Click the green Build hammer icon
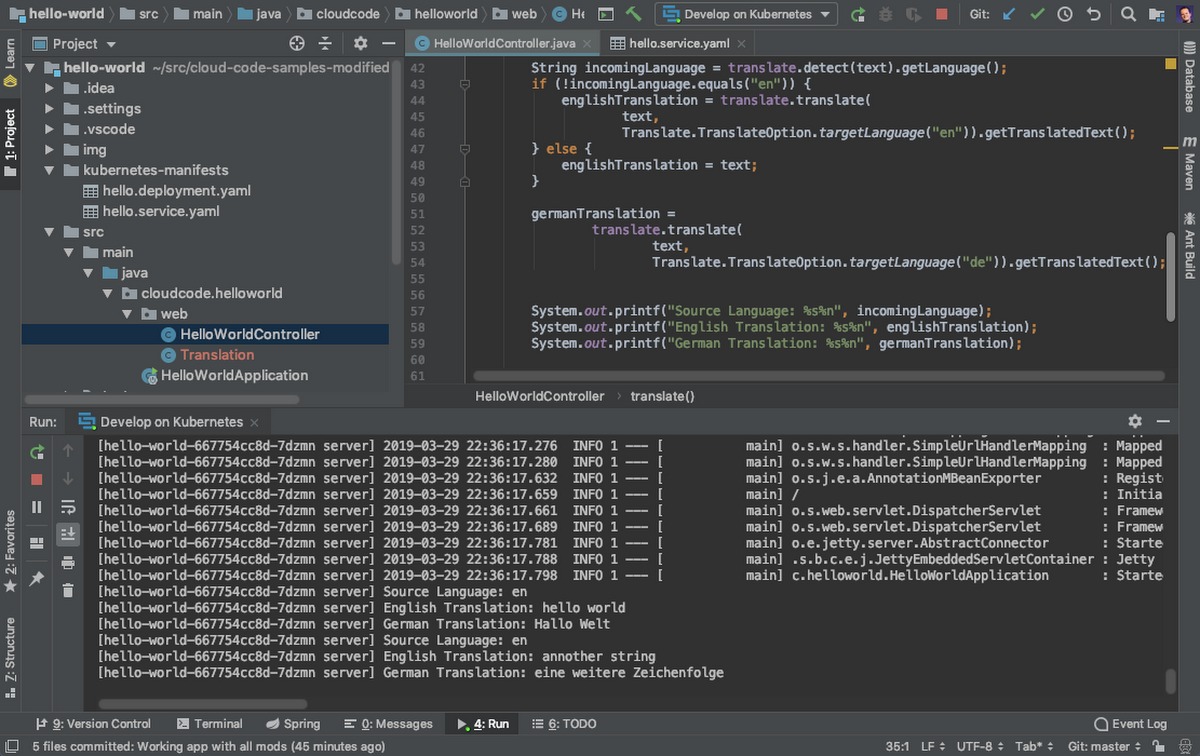This screenshot has height=756, width=1200. tap(633, 15)
